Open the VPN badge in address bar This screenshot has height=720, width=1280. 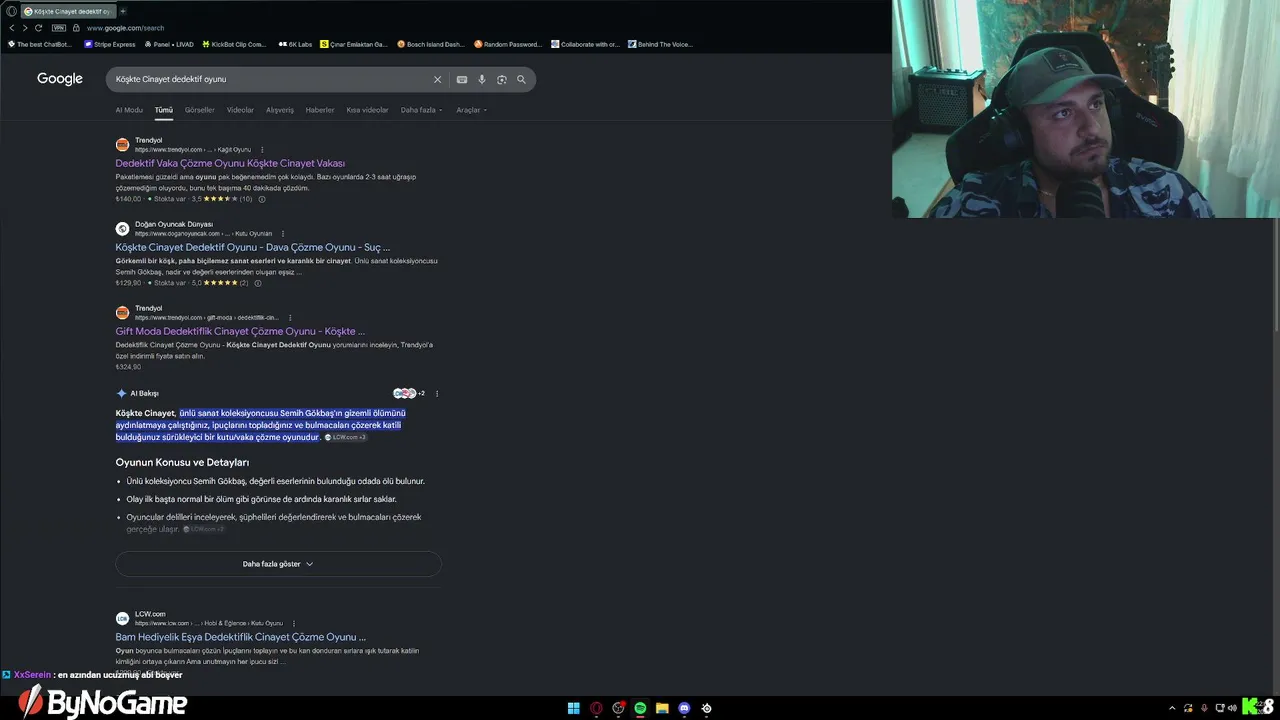pos(58,28)
